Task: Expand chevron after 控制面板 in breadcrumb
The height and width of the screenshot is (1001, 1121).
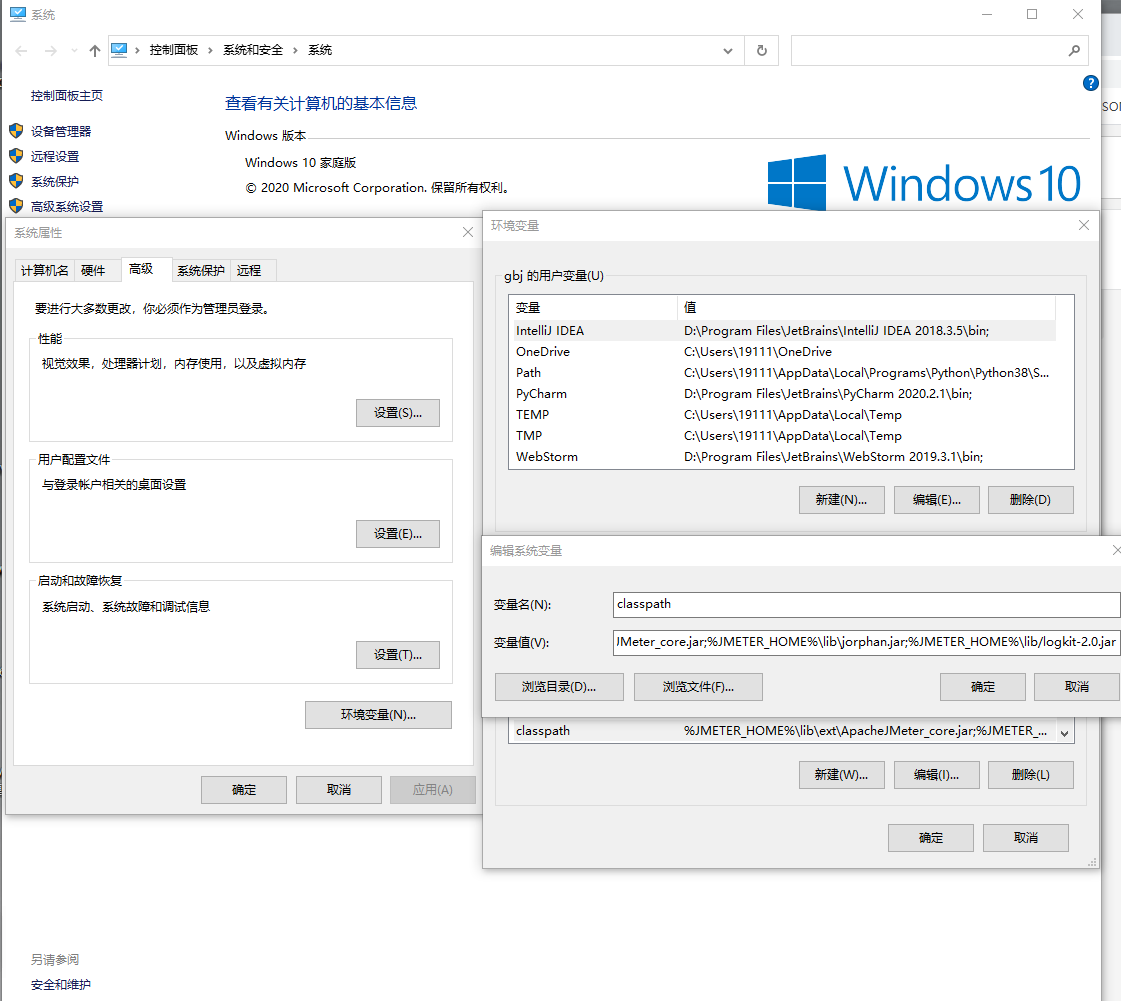Action: click(210, 50)
